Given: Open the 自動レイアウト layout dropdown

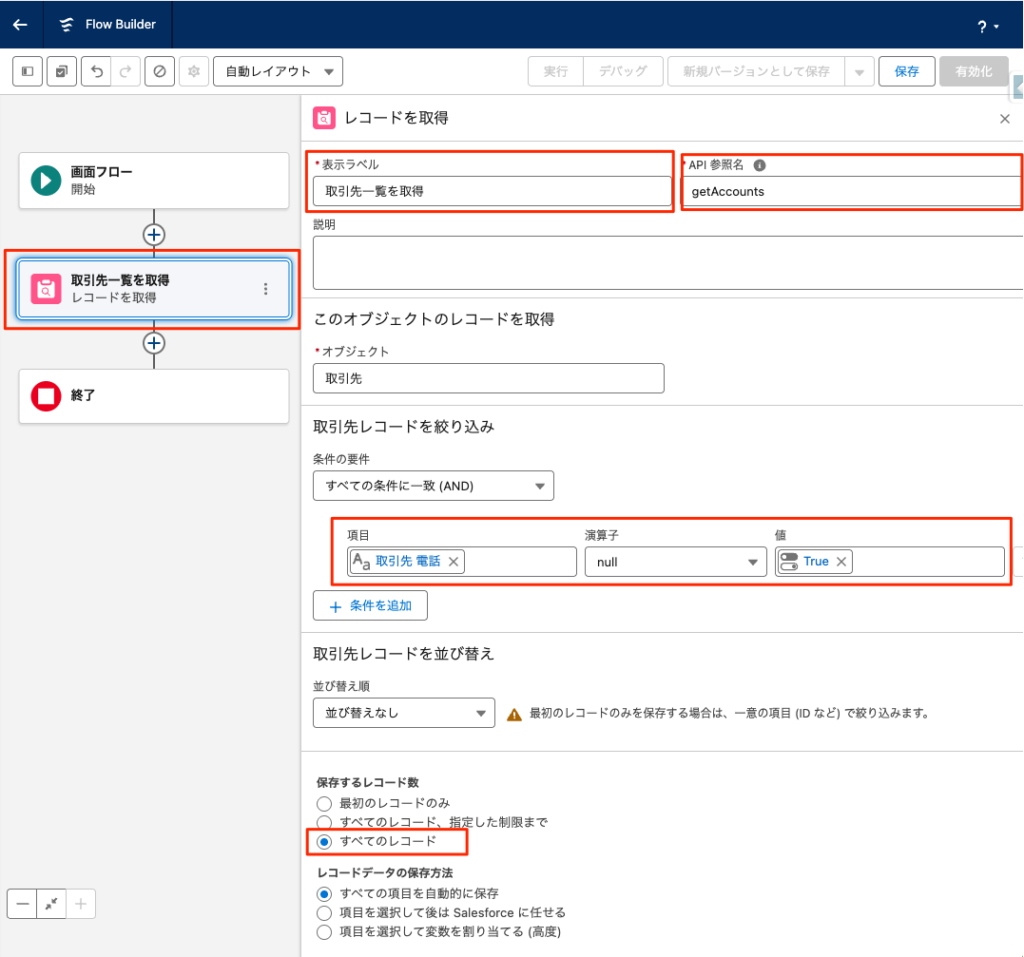Looking at the screenshot, I should pyautogui.click(x=278, y=72).
